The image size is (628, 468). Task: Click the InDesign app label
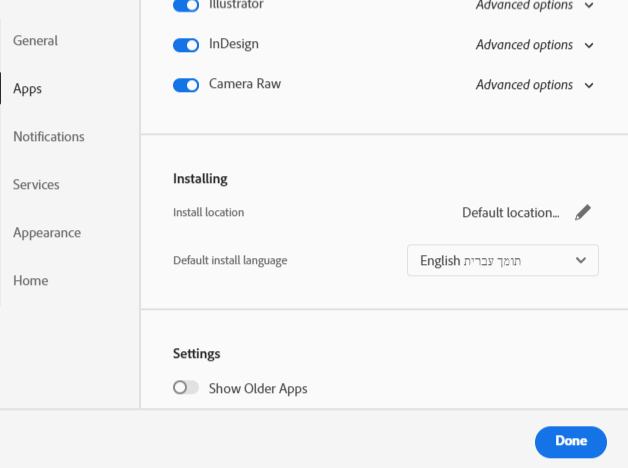click(x=235, y=45)
